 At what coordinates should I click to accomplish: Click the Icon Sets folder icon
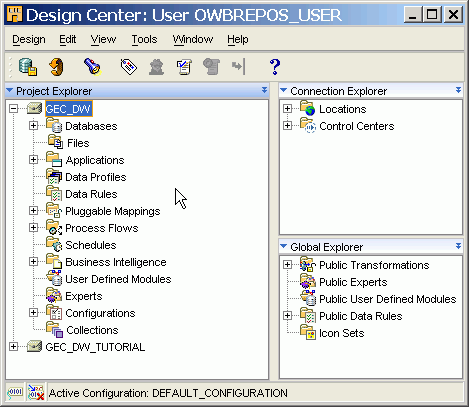tap(308, 332)
